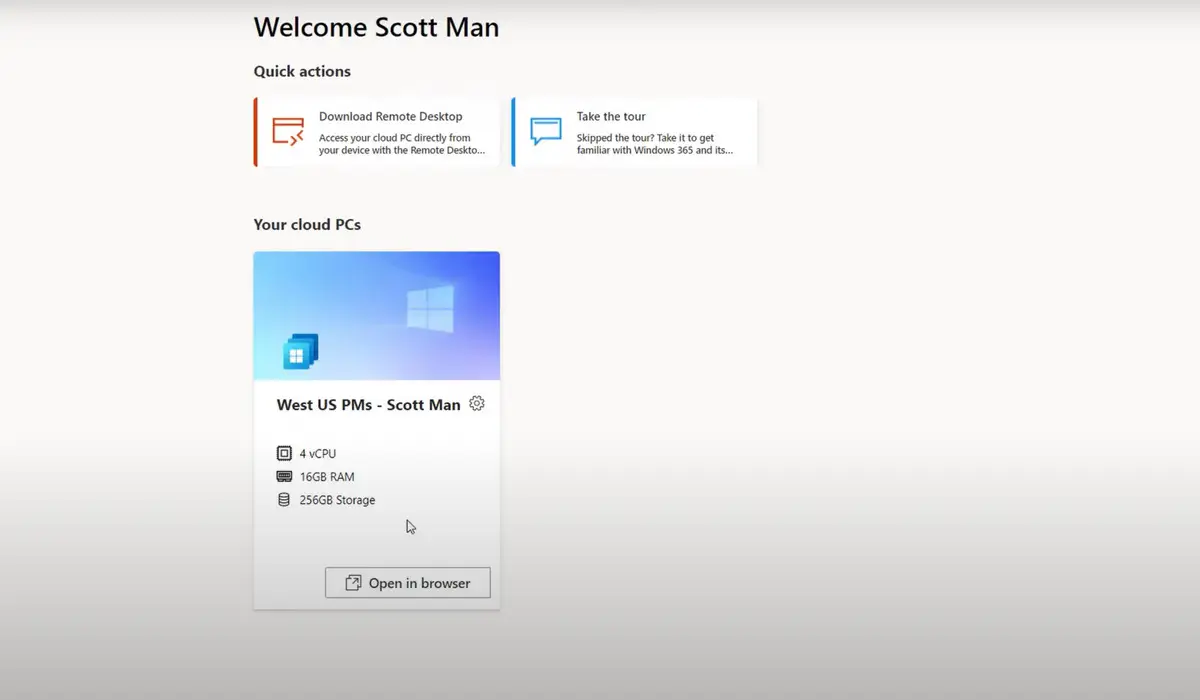The image size is (1200, 700).
Task: Click the Welcome Scott Man heading
Action: 376,27
